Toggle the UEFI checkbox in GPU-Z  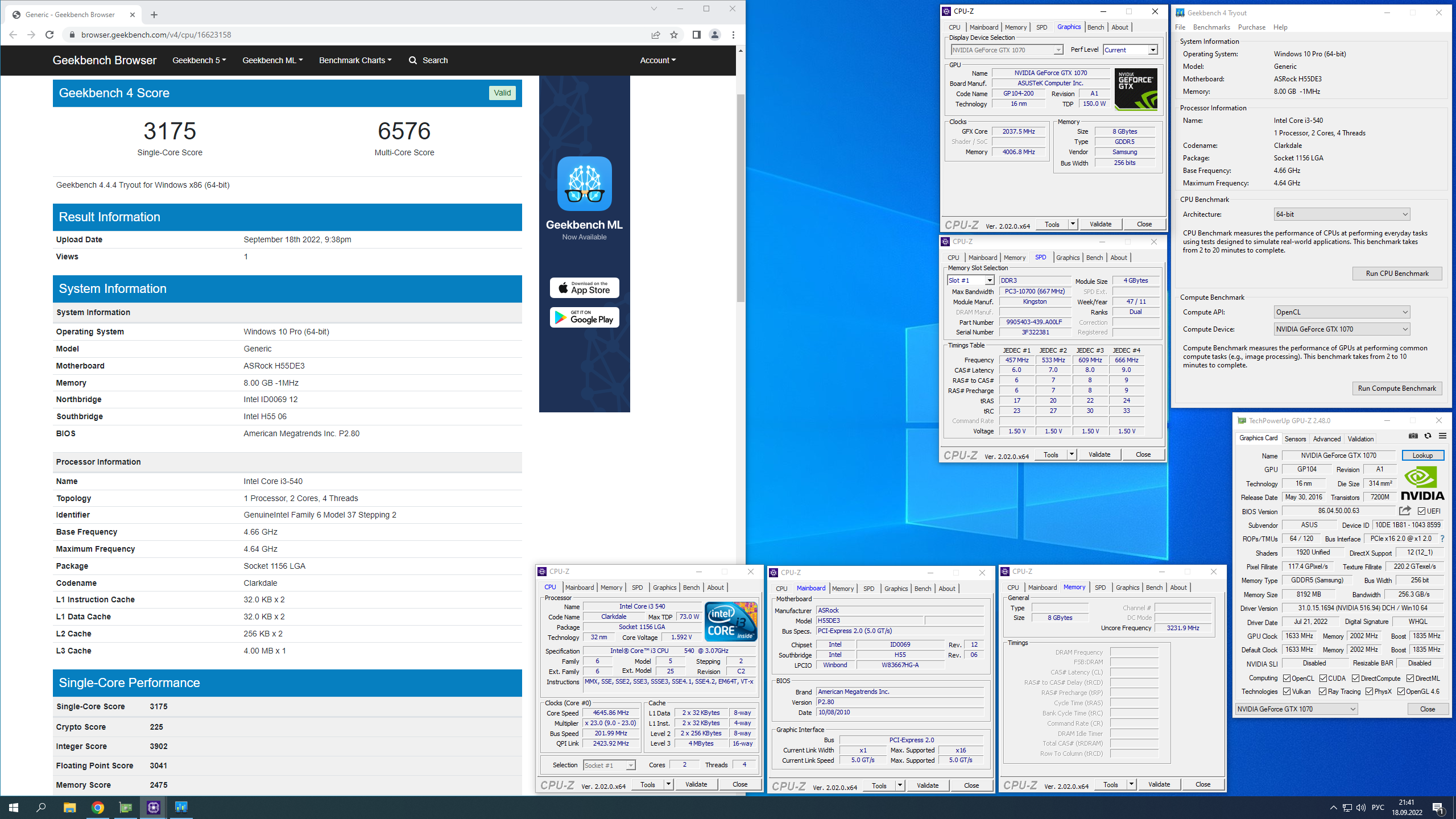click(1421, 511)
